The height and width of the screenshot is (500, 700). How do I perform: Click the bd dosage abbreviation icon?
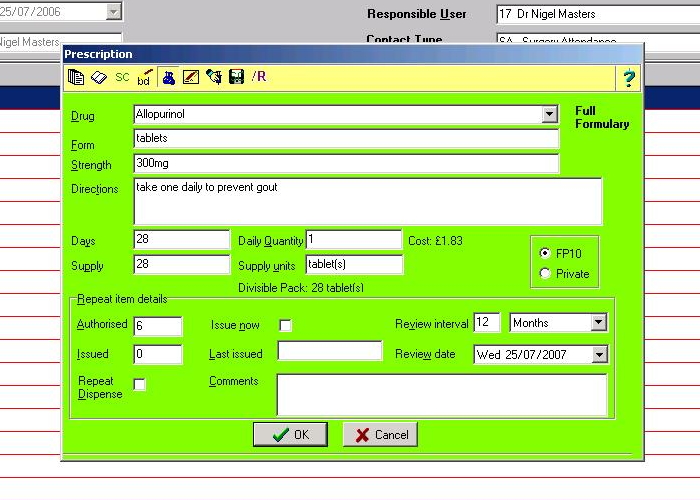point(145,78)
